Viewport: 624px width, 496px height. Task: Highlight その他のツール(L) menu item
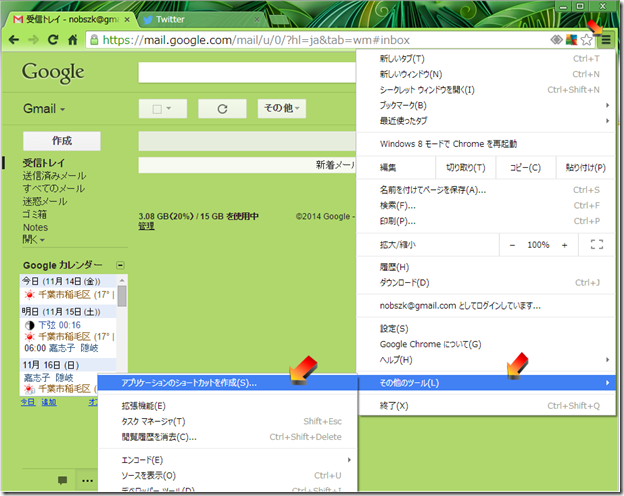(x=487, y=383)
